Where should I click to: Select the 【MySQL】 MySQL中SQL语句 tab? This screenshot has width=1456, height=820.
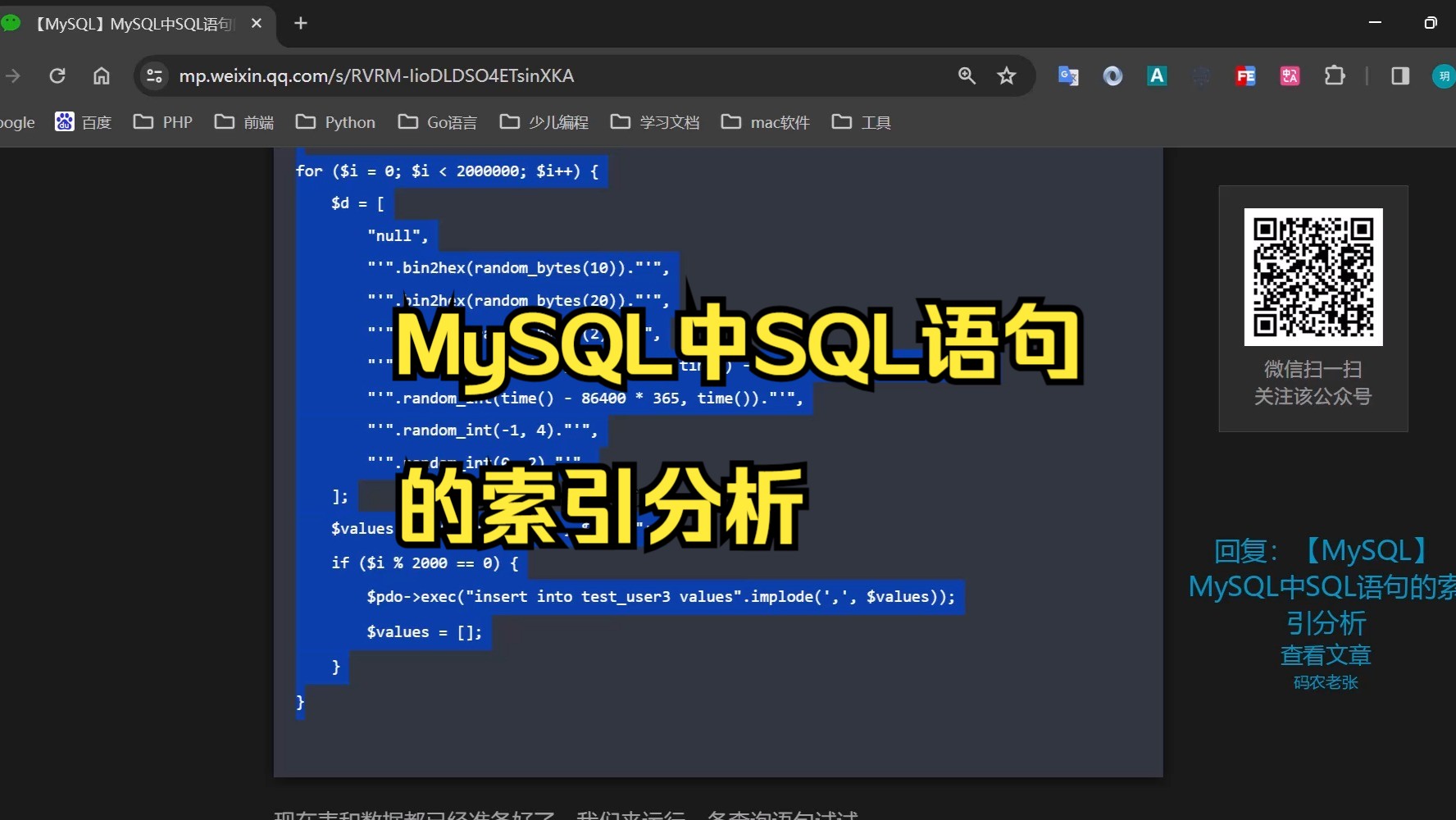coord(134,25)
